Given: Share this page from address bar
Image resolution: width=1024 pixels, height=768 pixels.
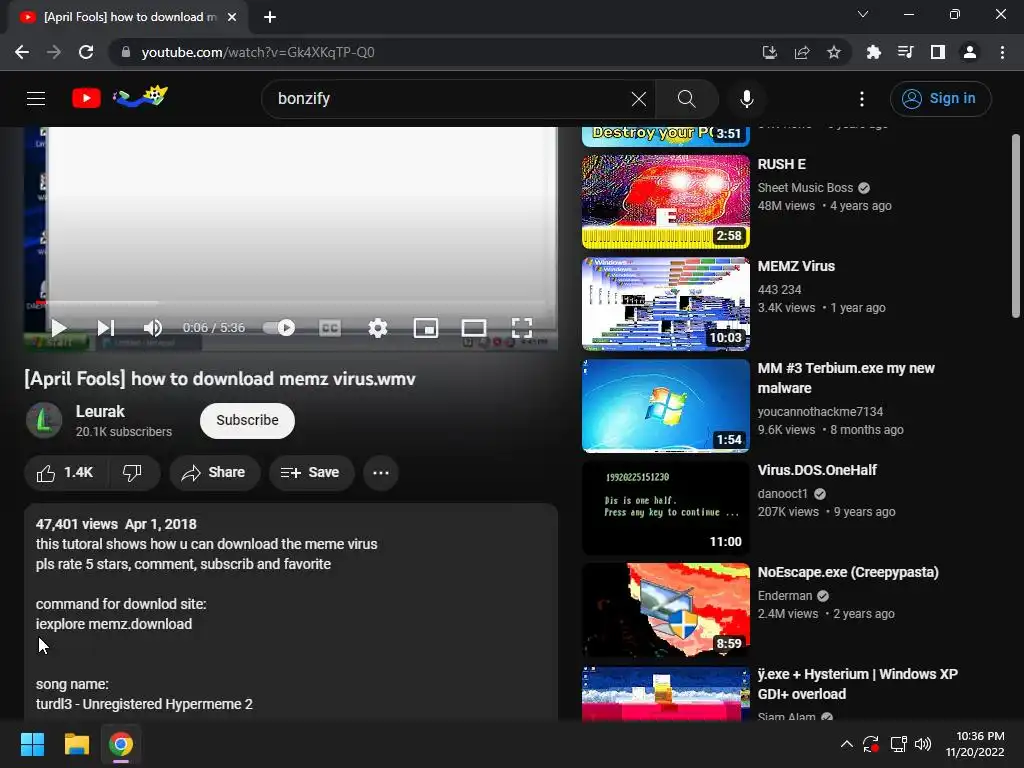Looking at the screenshot, I should [802, 52].
